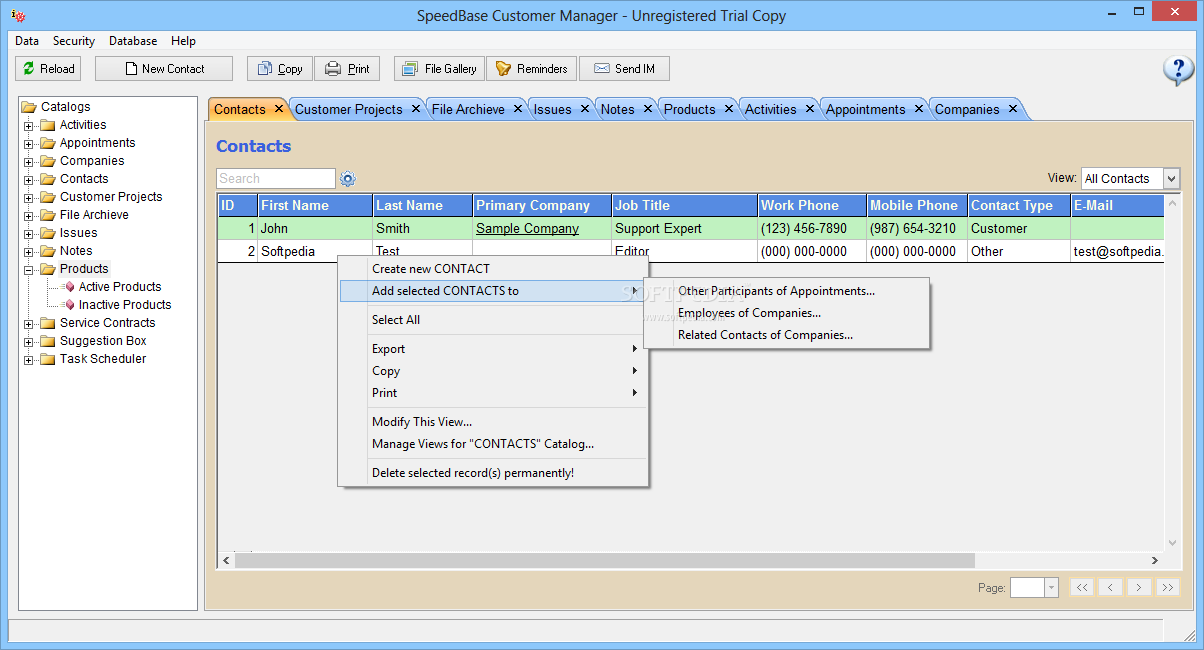Sort by the Last Name column
Viewport: 1204px width, 650px height.
point(423,205)
